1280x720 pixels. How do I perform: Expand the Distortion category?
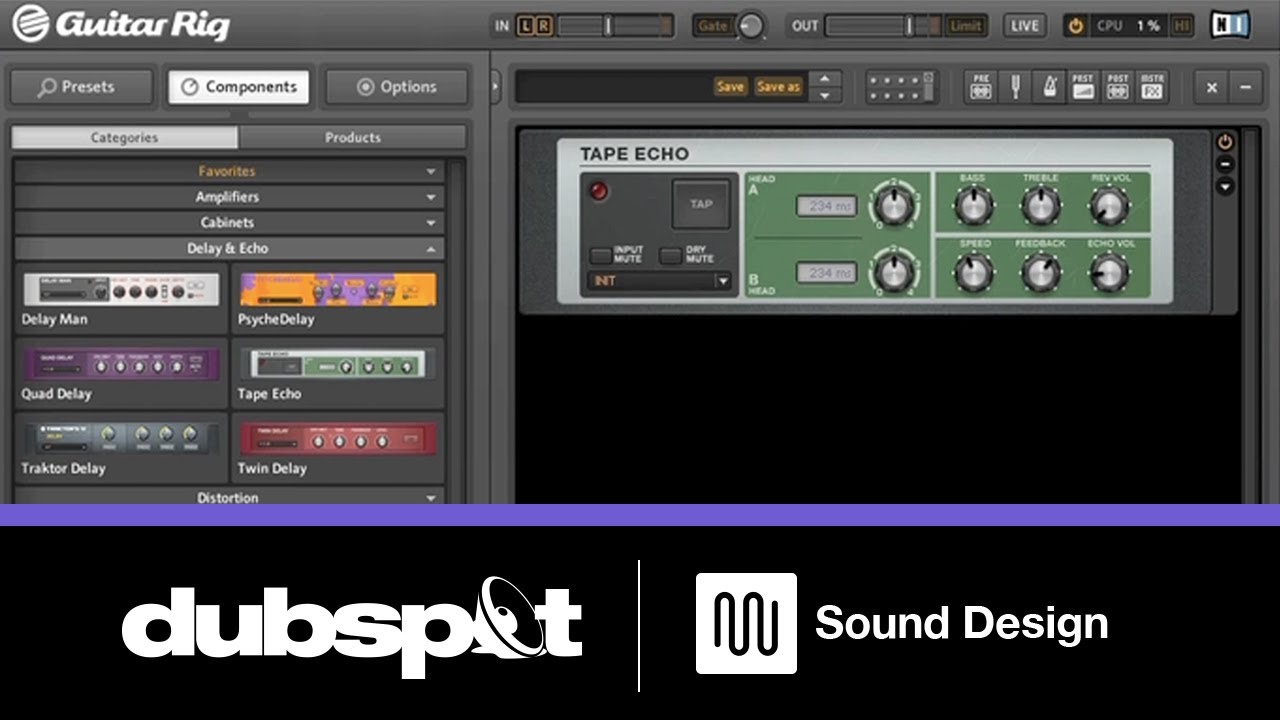coord(228,496)
